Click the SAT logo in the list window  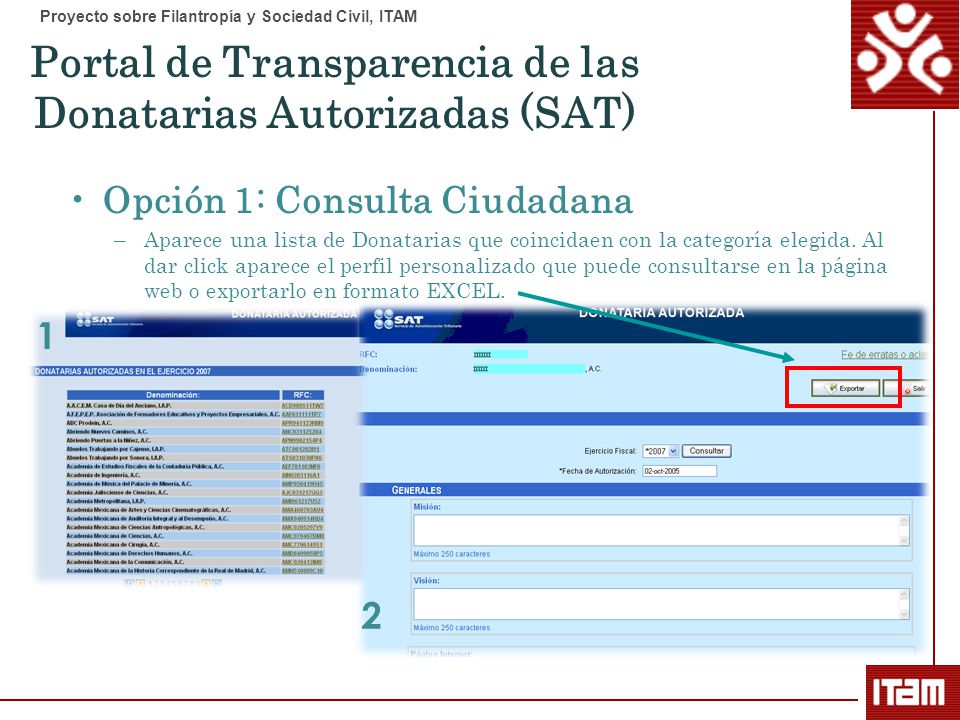[x=108, y=320]
